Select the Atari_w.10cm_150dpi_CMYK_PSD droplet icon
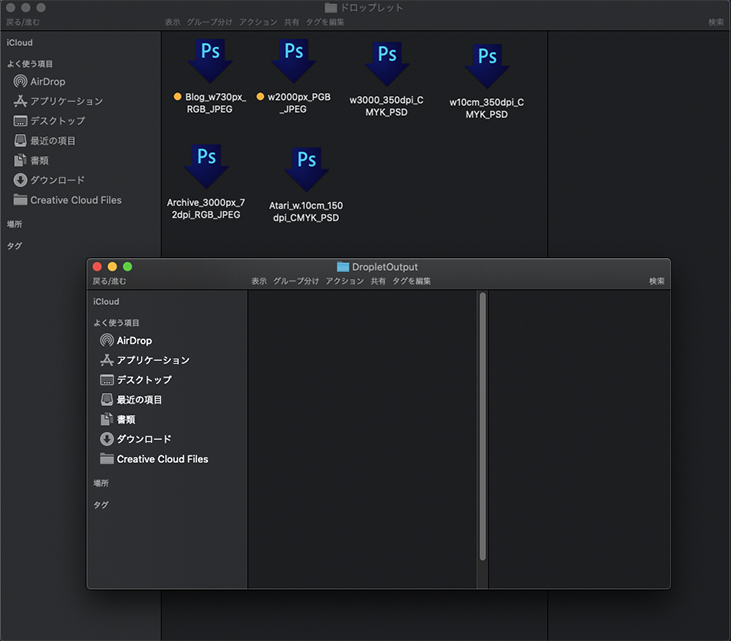731x641 pixels. [307, 169]
